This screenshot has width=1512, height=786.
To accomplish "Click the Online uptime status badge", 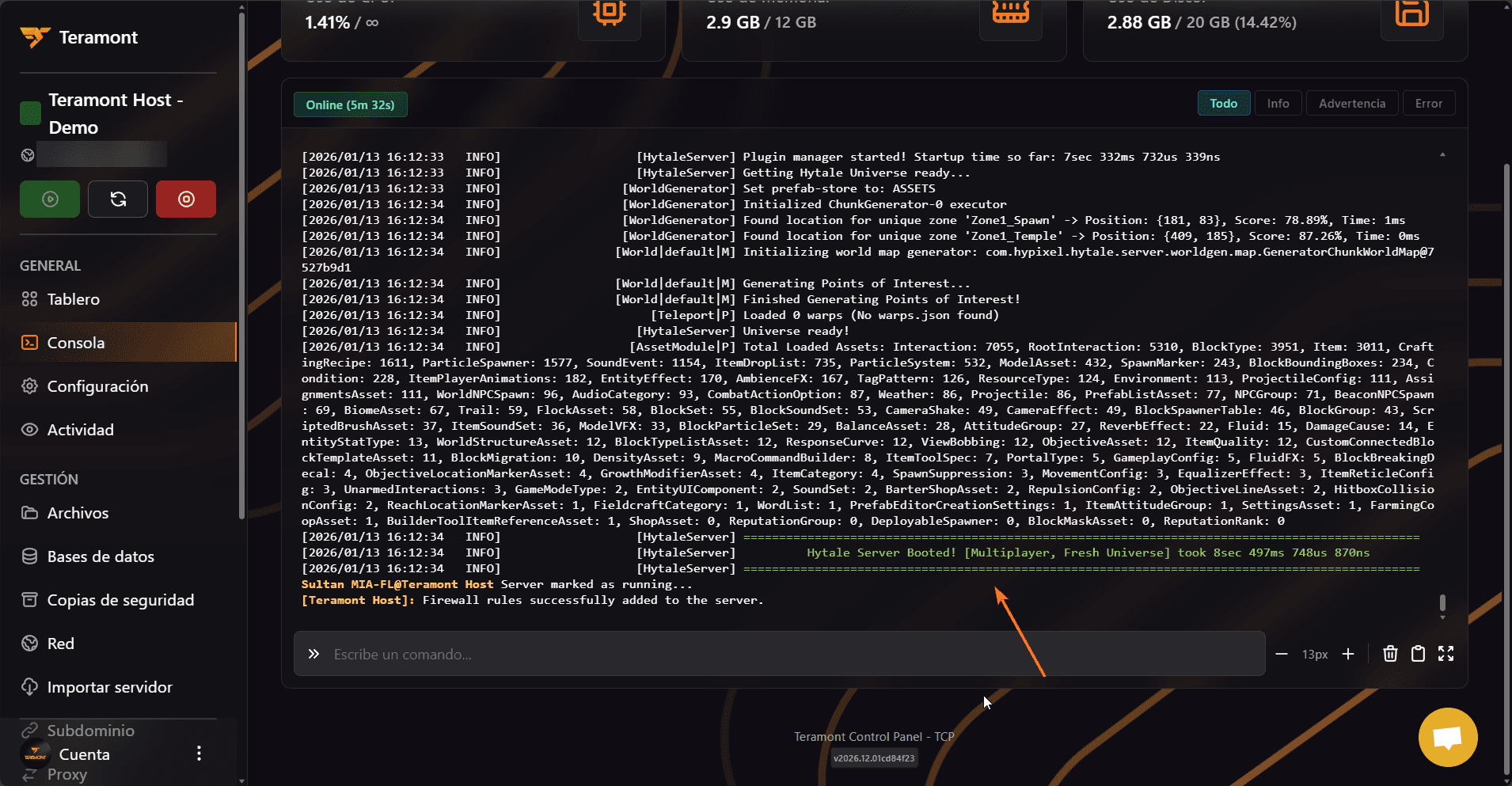I will [x=351, y=104].
